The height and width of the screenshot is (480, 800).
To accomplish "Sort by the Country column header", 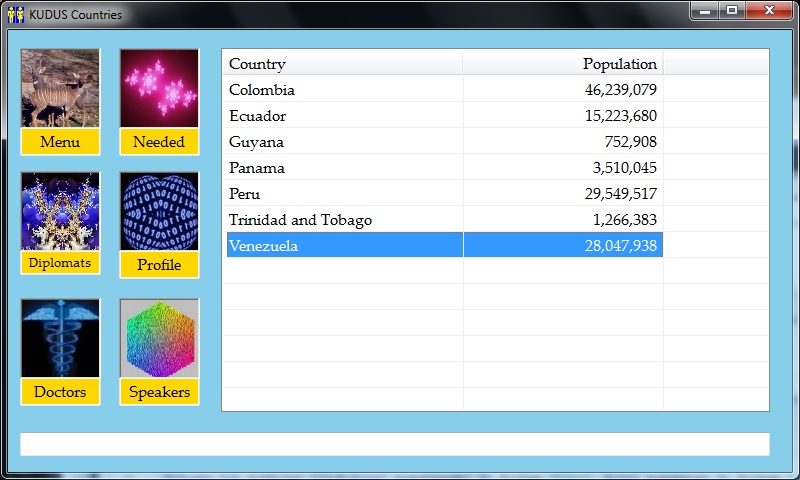I will pyautogui.click(x=343, y=63).
